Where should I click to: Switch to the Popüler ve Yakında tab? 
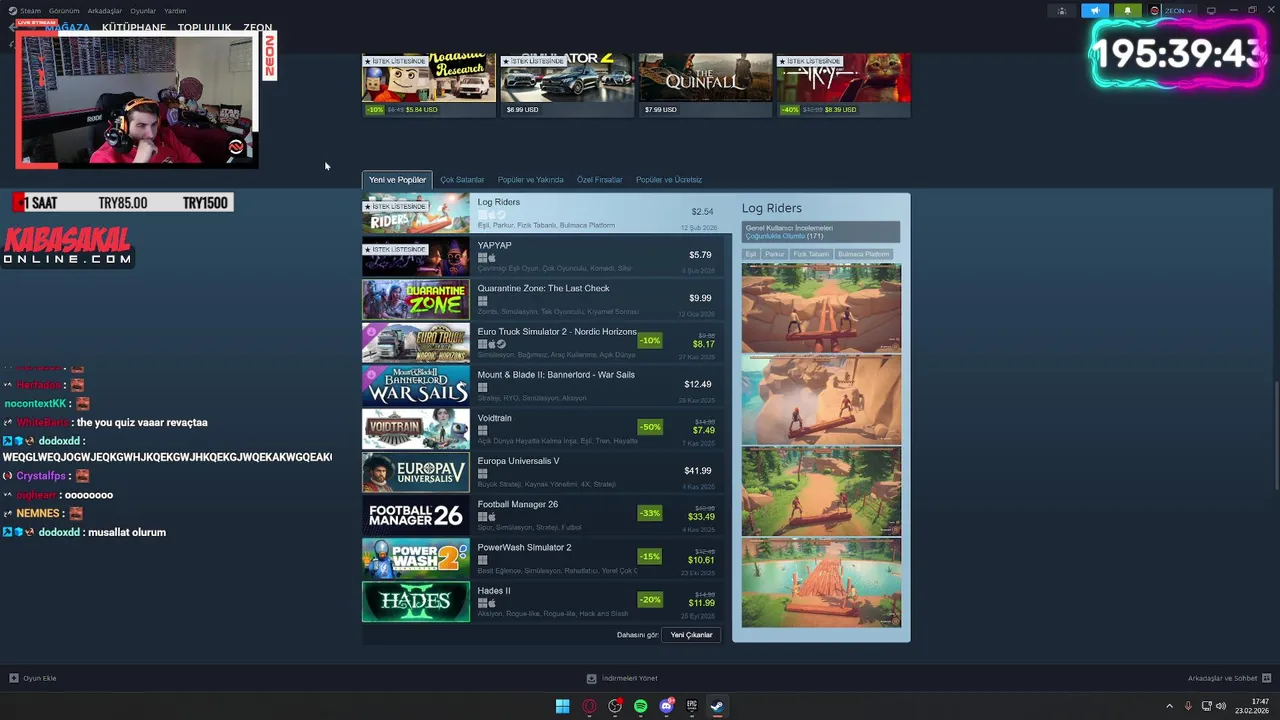coord(530,180)
